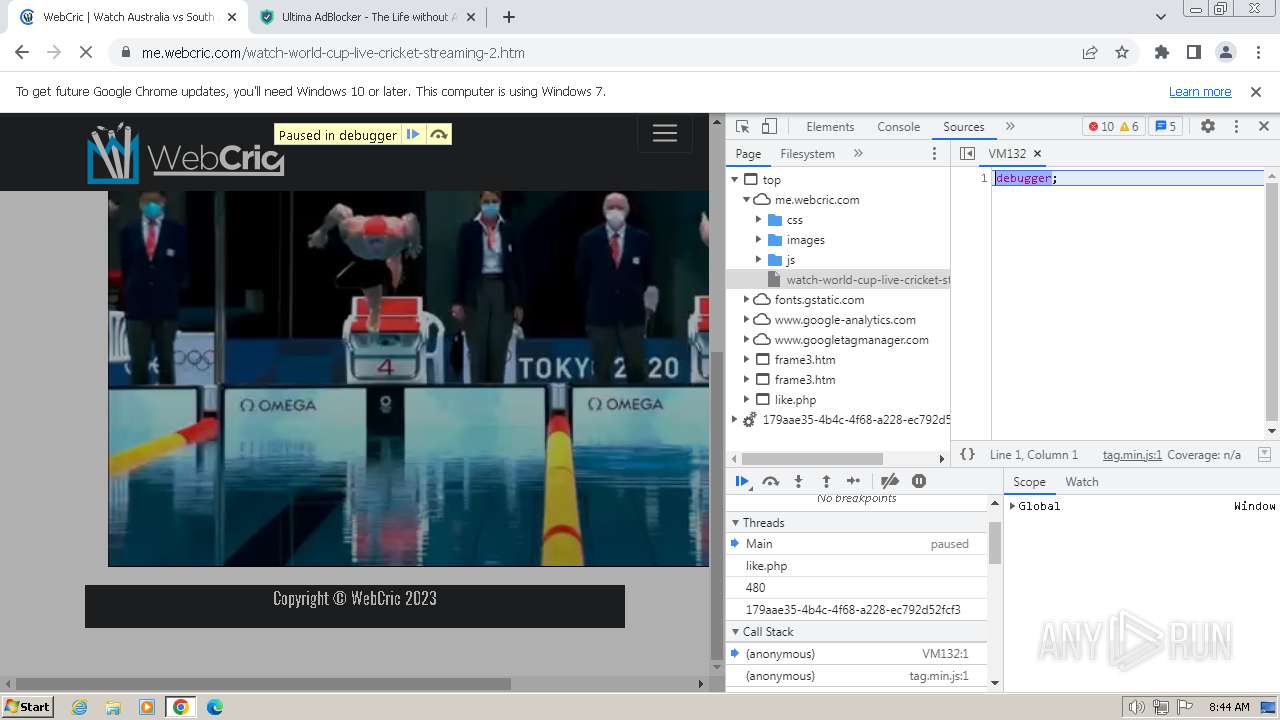Select thread named 480
Viewport: 1280px width, 720px height.
[857, 588]
